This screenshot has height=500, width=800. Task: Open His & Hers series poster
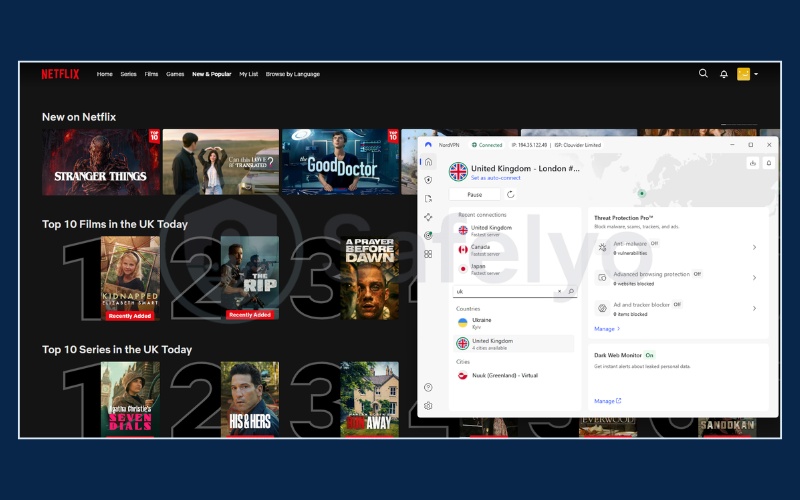pos(250,399)
